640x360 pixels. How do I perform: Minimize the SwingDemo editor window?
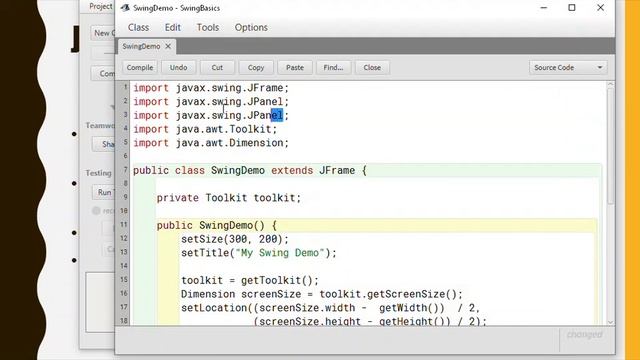(x=544, y=8)
